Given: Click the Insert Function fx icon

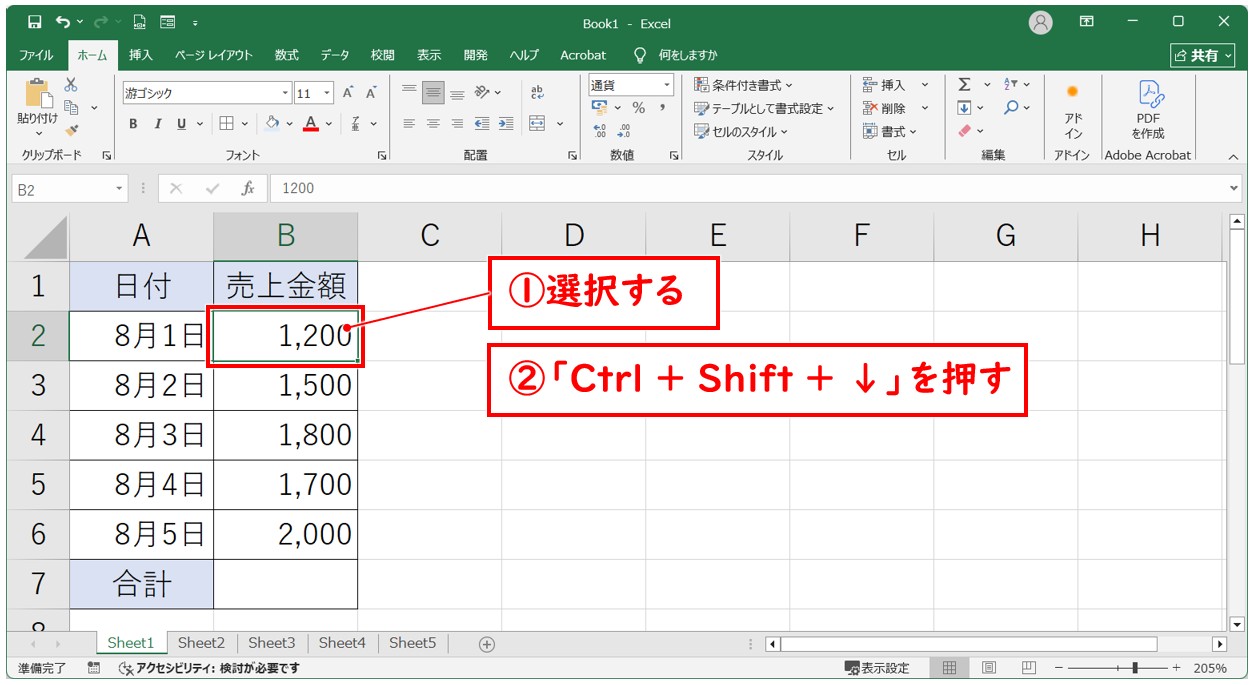Looking at the screenshot, I should click(x=247, y=188).
